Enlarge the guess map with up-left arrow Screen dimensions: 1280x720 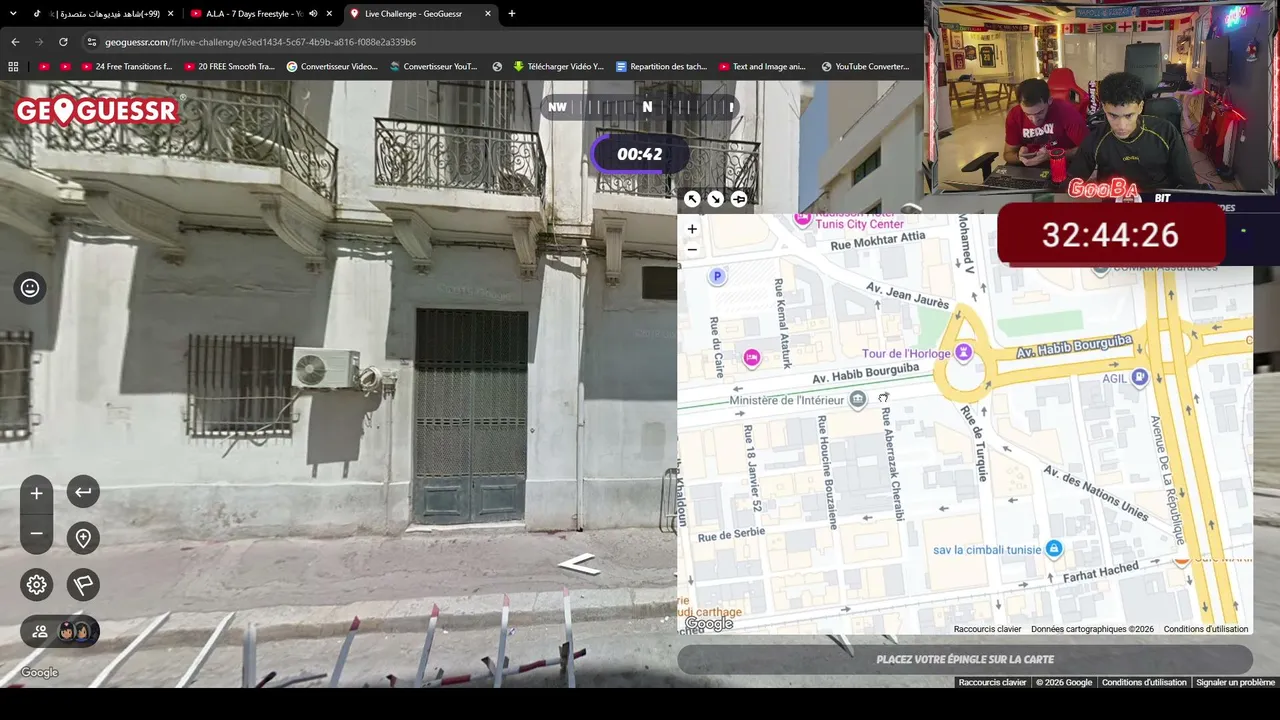[x=692, y=199]
